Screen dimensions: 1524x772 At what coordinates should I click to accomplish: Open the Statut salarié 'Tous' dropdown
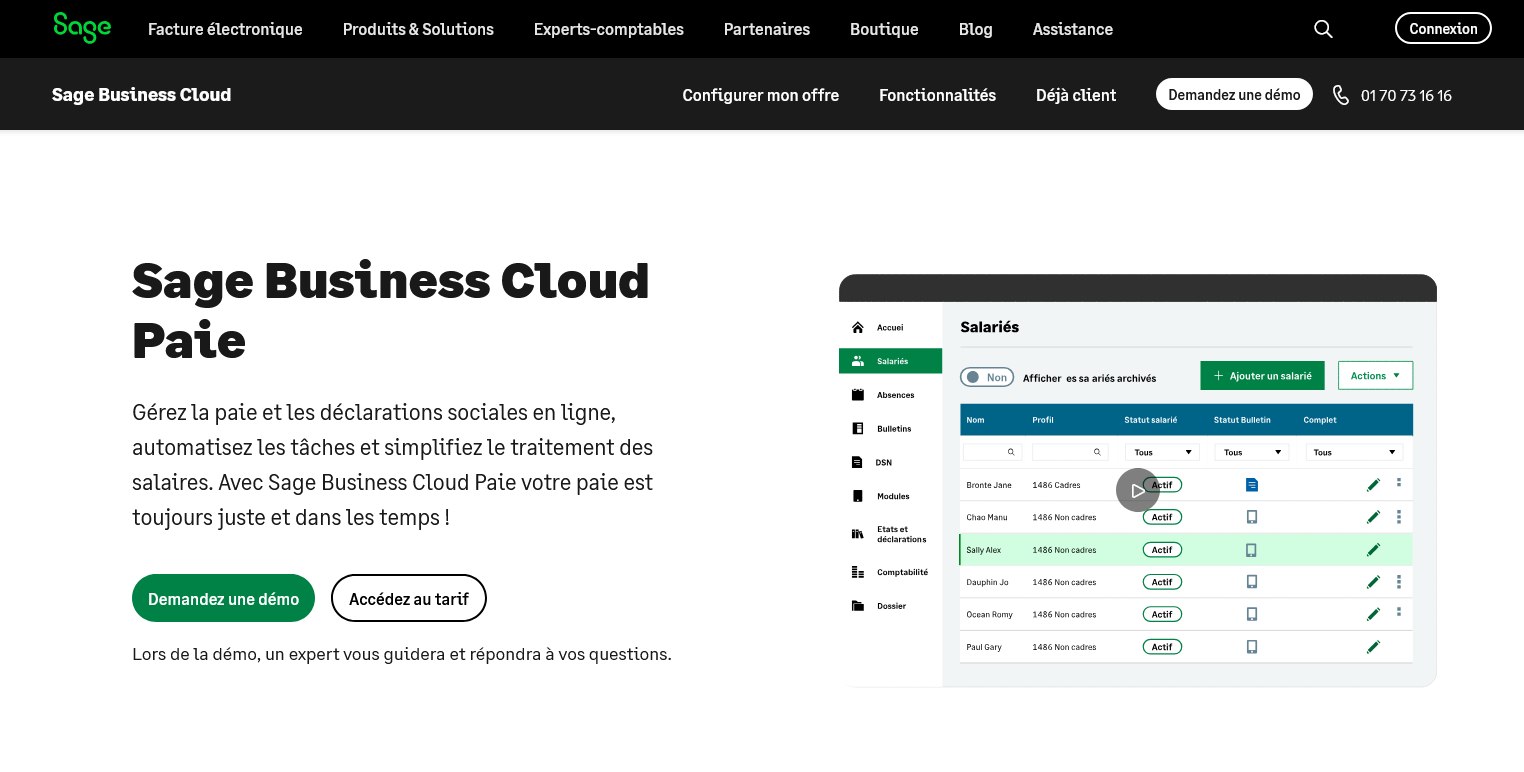click(x=1162, y=452)
